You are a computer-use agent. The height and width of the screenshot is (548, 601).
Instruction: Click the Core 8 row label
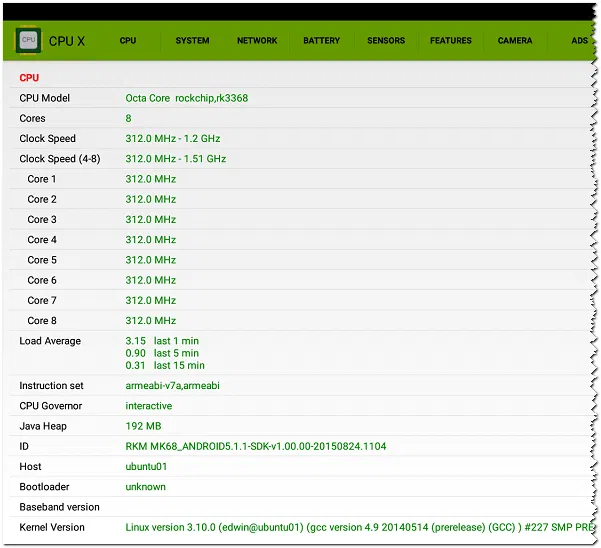pyautogui.click(x=42, y=321)
